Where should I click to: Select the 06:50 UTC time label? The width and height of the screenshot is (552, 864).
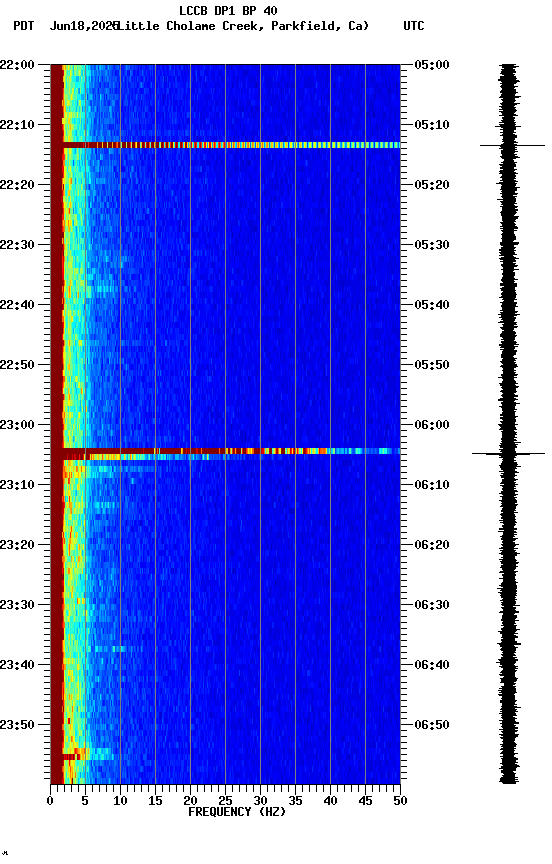tap(432, 726)
